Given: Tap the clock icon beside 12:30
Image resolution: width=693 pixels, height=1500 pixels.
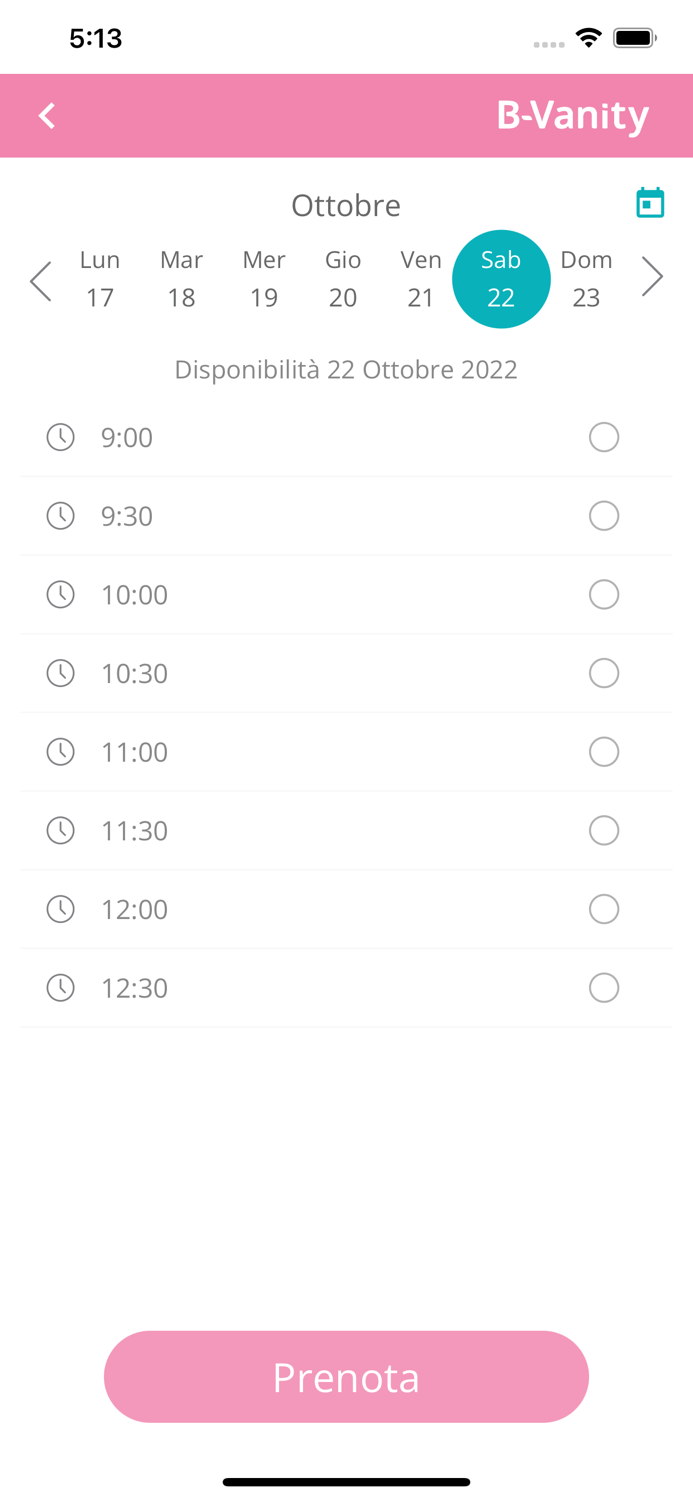Looking at the screenshot, I should coord(61,988).
